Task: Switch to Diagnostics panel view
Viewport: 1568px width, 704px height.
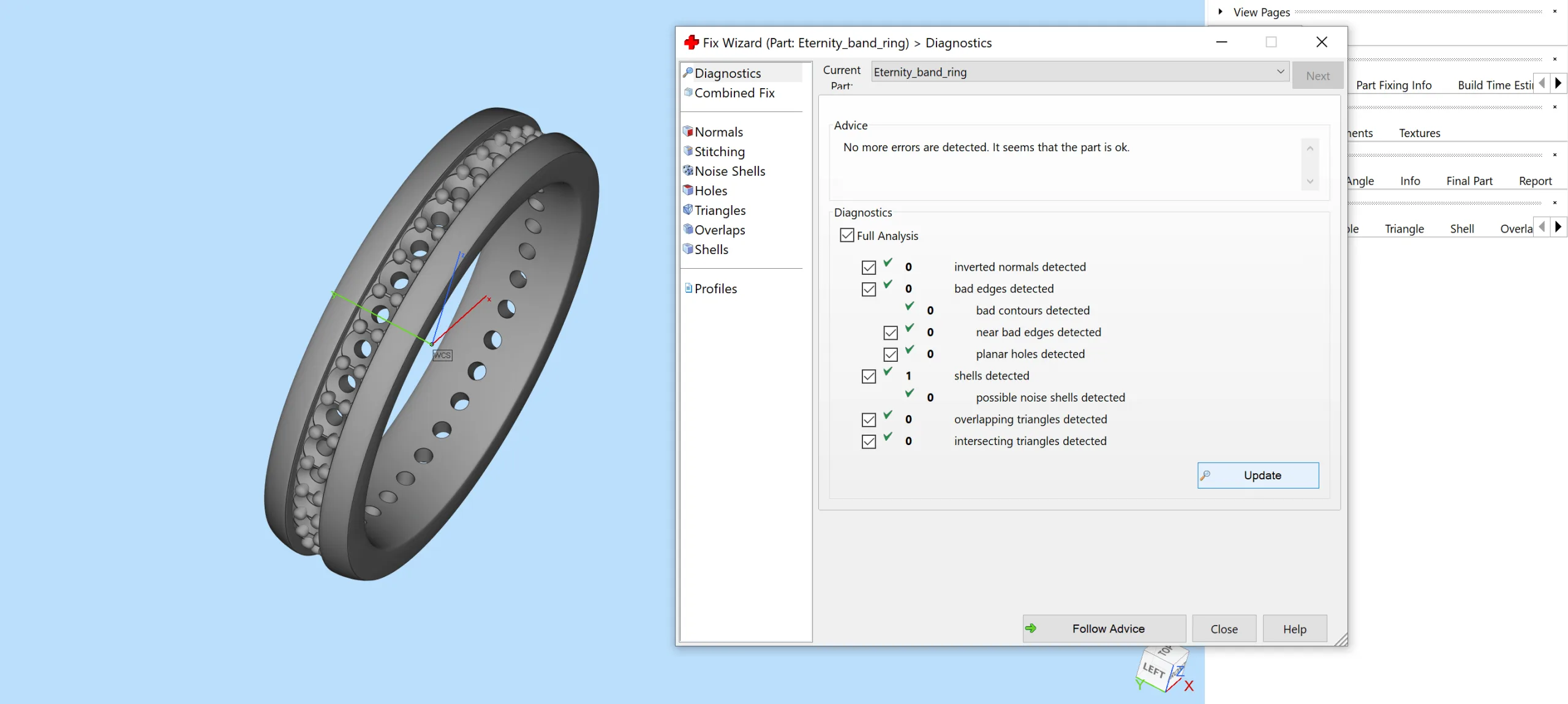Action: click(x=727, y=72)
